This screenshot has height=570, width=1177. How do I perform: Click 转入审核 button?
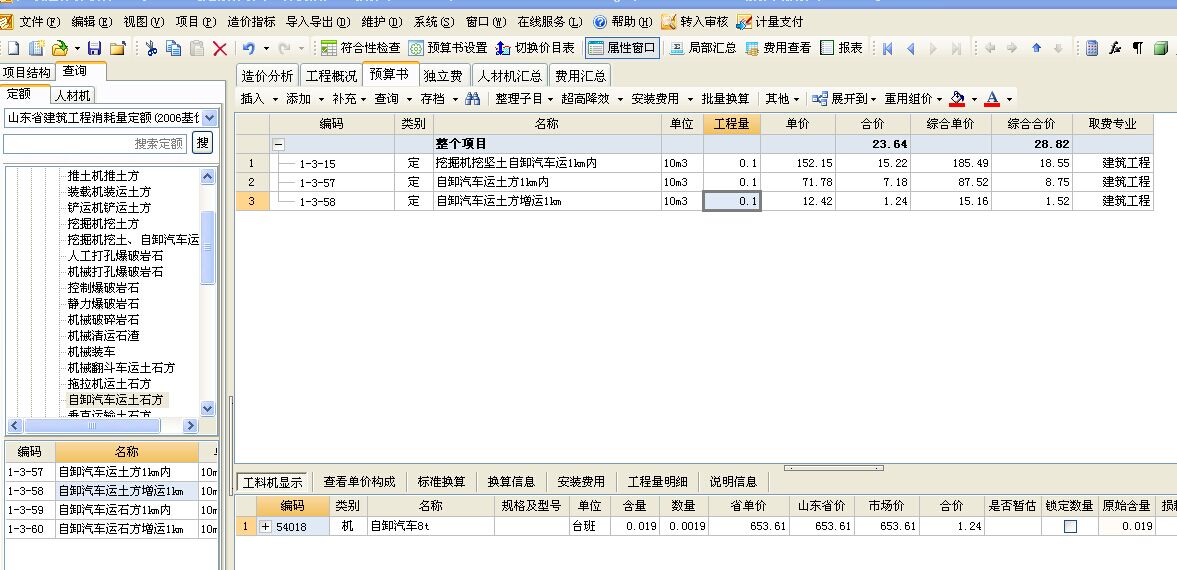pos(695,22)
